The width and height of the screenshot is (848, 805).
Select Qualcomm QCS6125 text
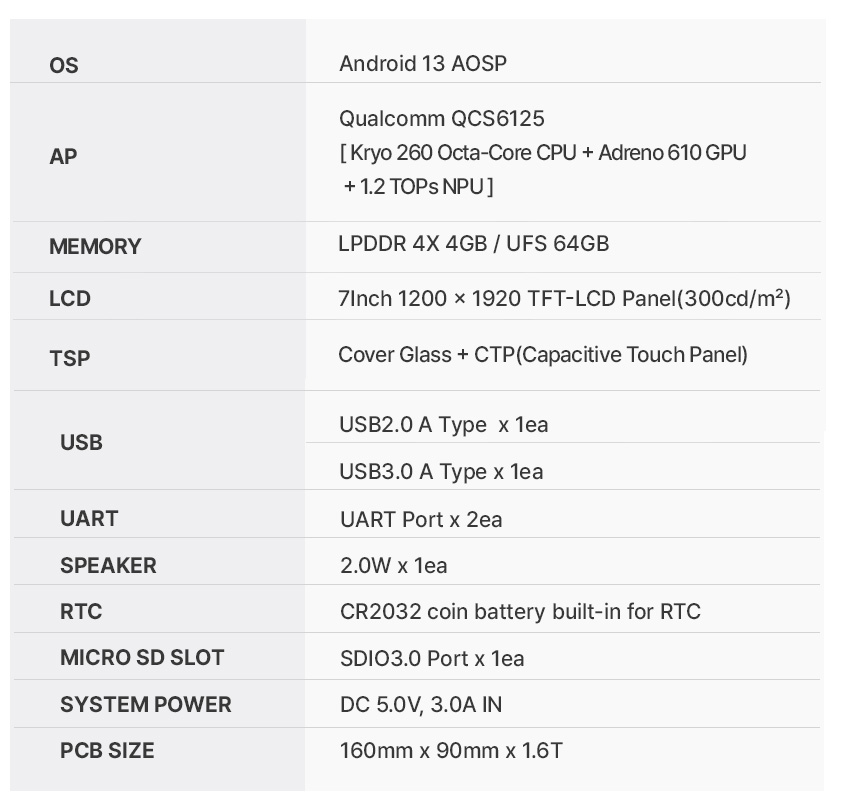click(x=442, y=118)
